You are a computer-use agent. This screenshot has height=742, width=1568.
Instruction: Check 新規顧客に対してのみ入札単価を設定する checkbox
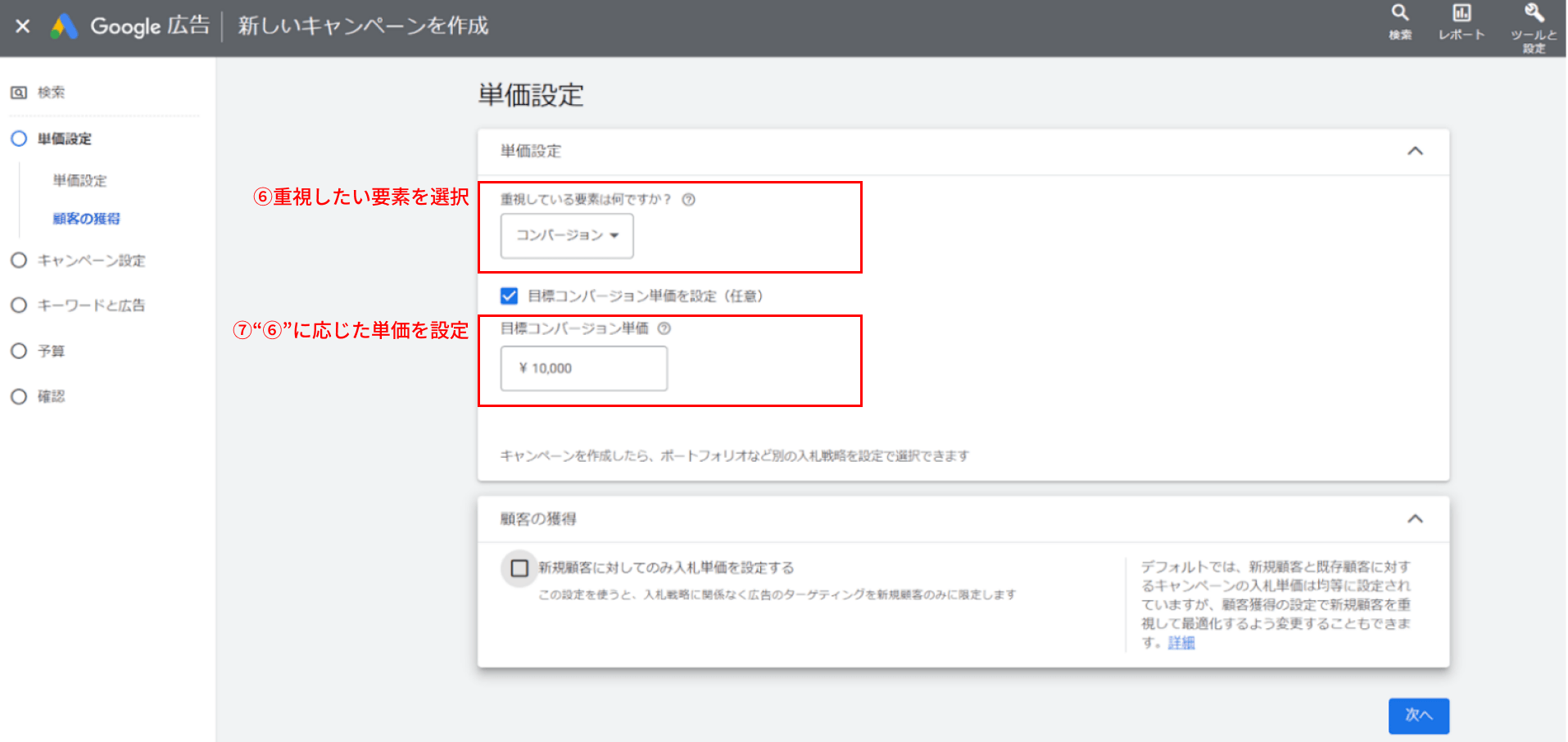point(519,568)
